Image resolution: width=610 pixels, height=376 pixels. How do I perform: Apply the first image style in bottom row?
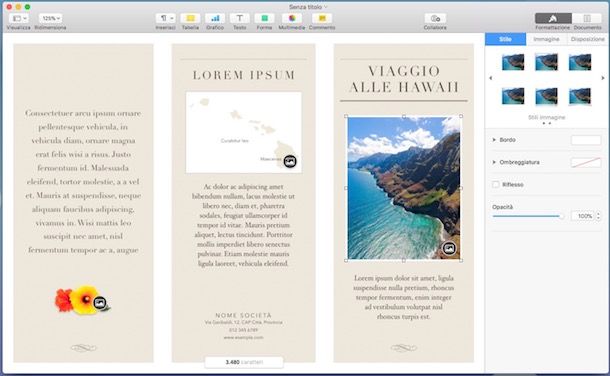(513, 96)
